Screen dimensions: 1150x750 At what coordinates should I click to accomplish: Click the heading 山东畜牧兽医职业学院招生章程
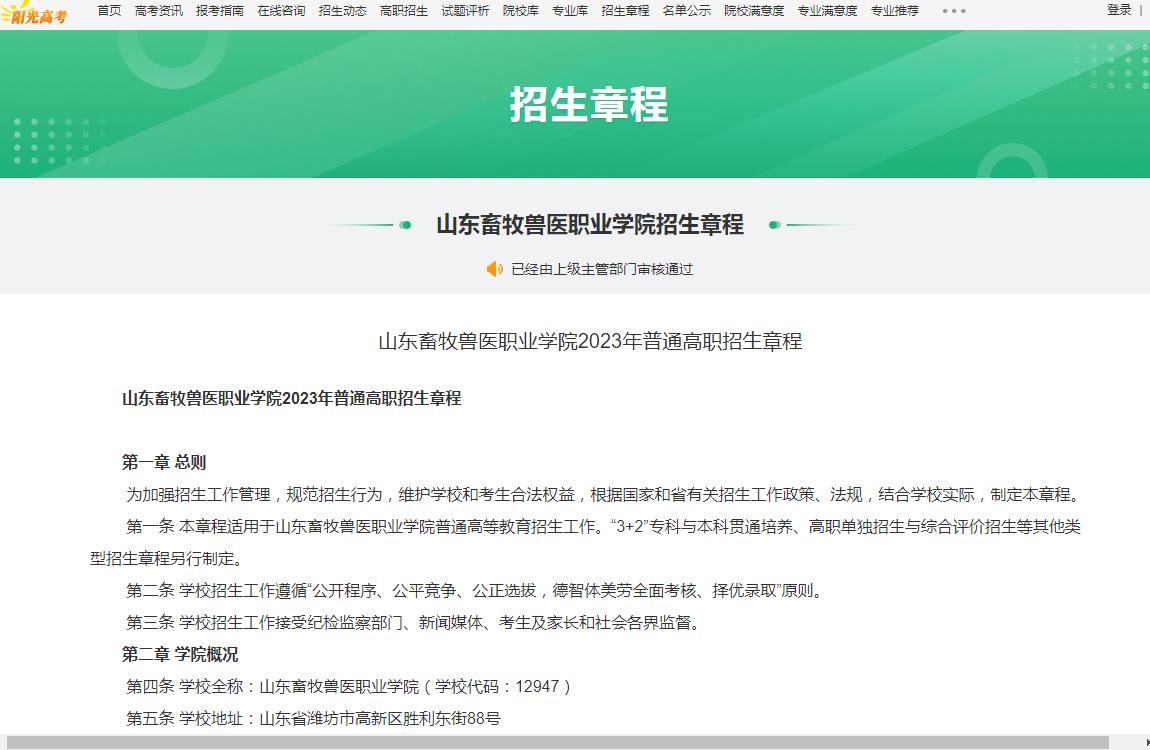590,224
